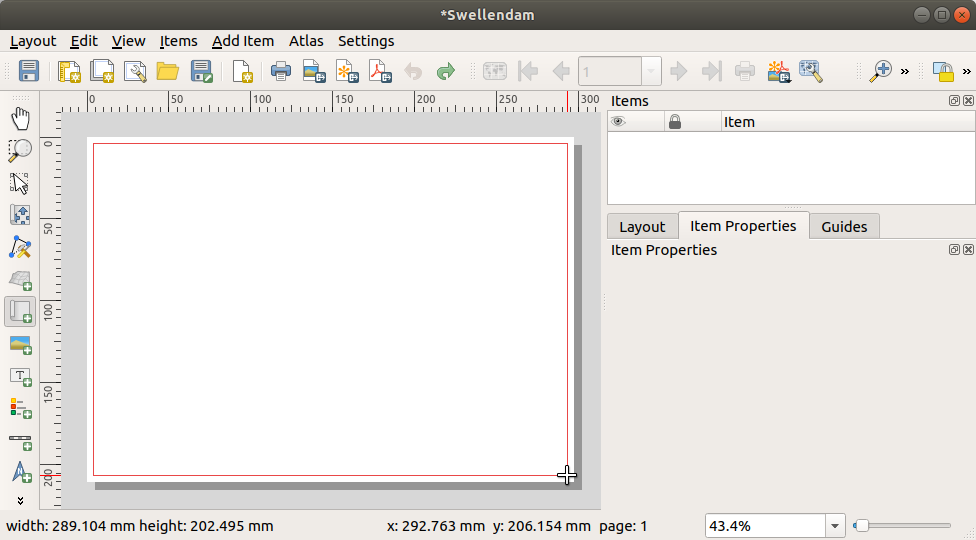Viewport: 976px width, 540px height.
Task: Pick the Add Label tool
Action: pos(20,377)
